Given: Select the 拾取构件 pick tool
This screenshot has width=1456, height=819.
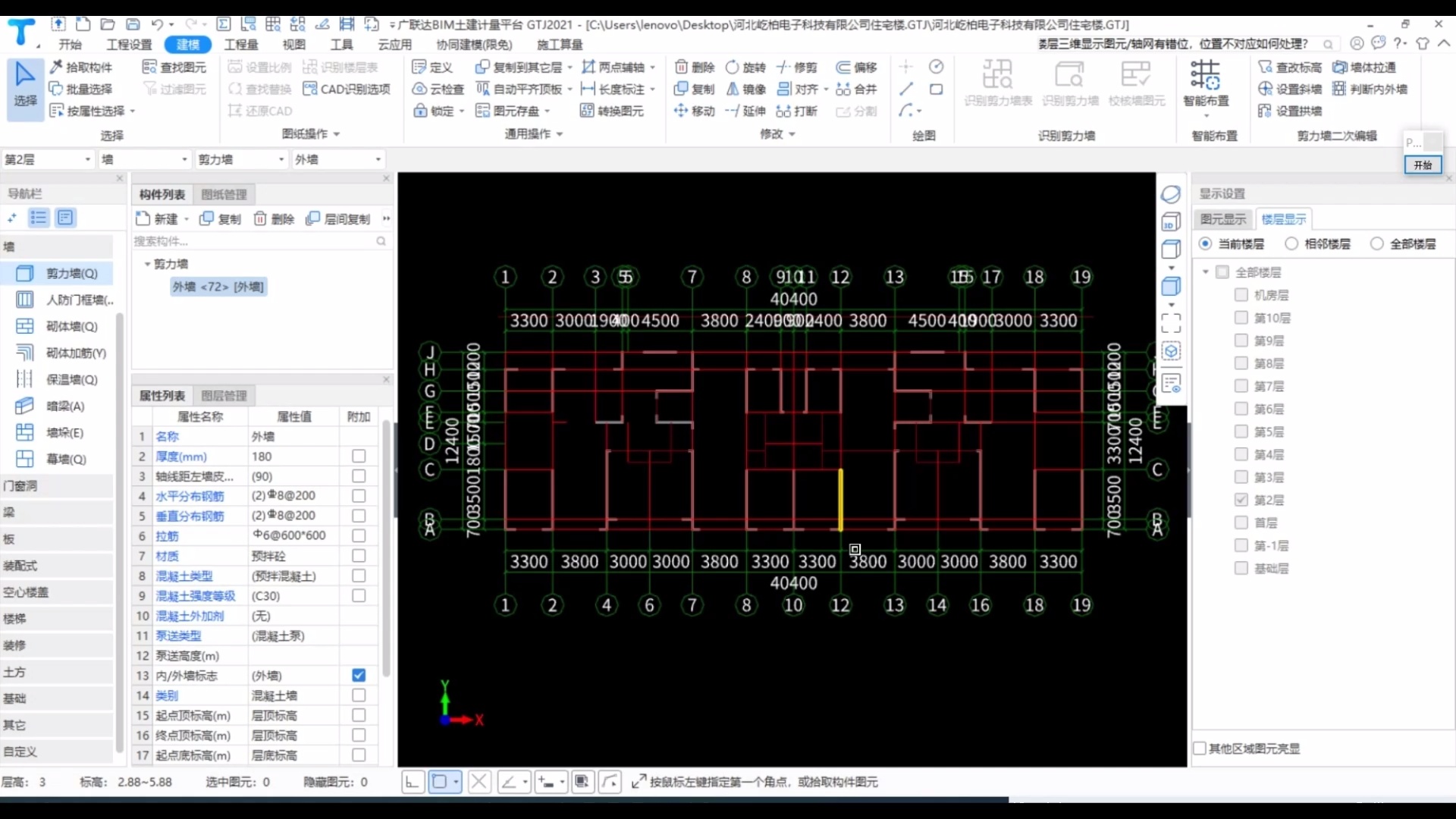Looking at the screenshot, I should point(80,67).
